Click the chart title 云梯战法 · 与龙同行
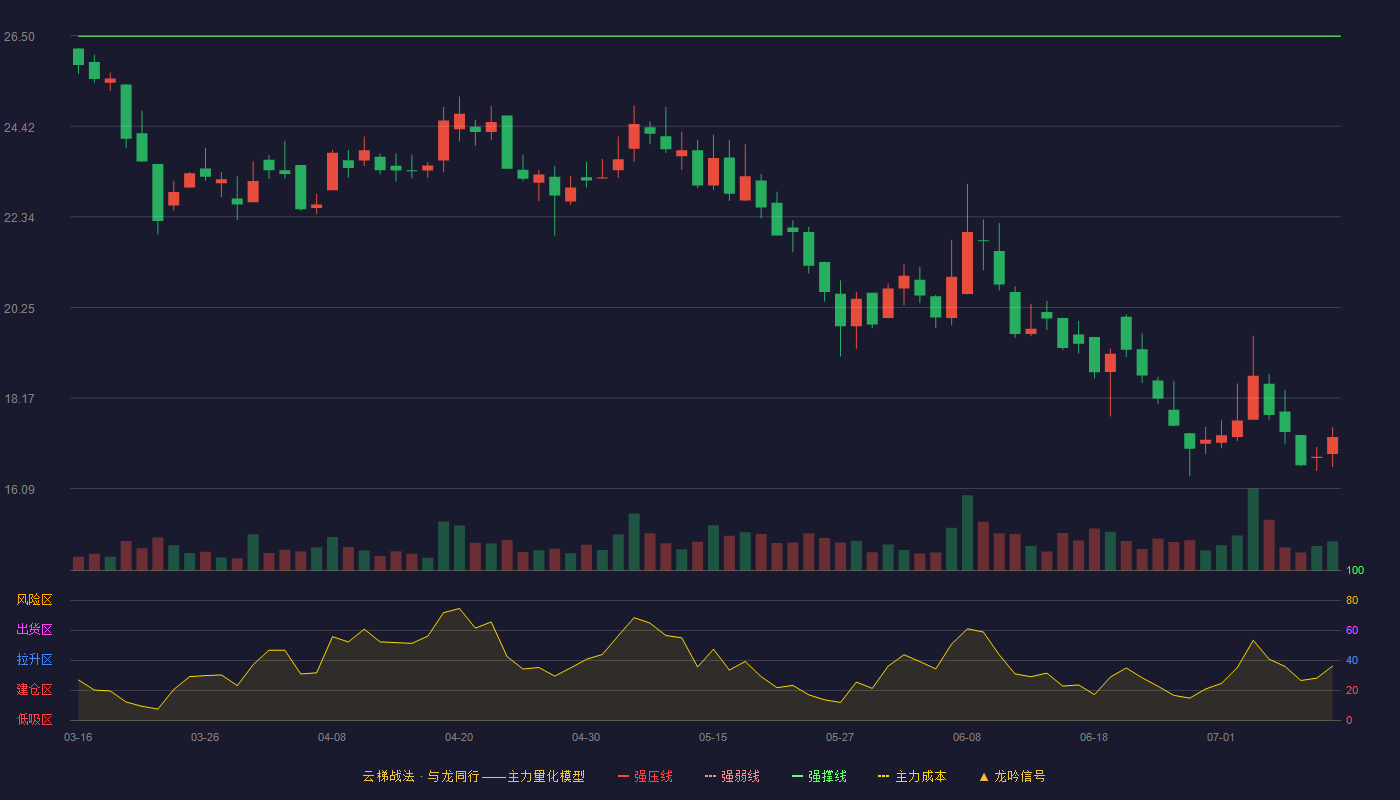 (420, 776)
